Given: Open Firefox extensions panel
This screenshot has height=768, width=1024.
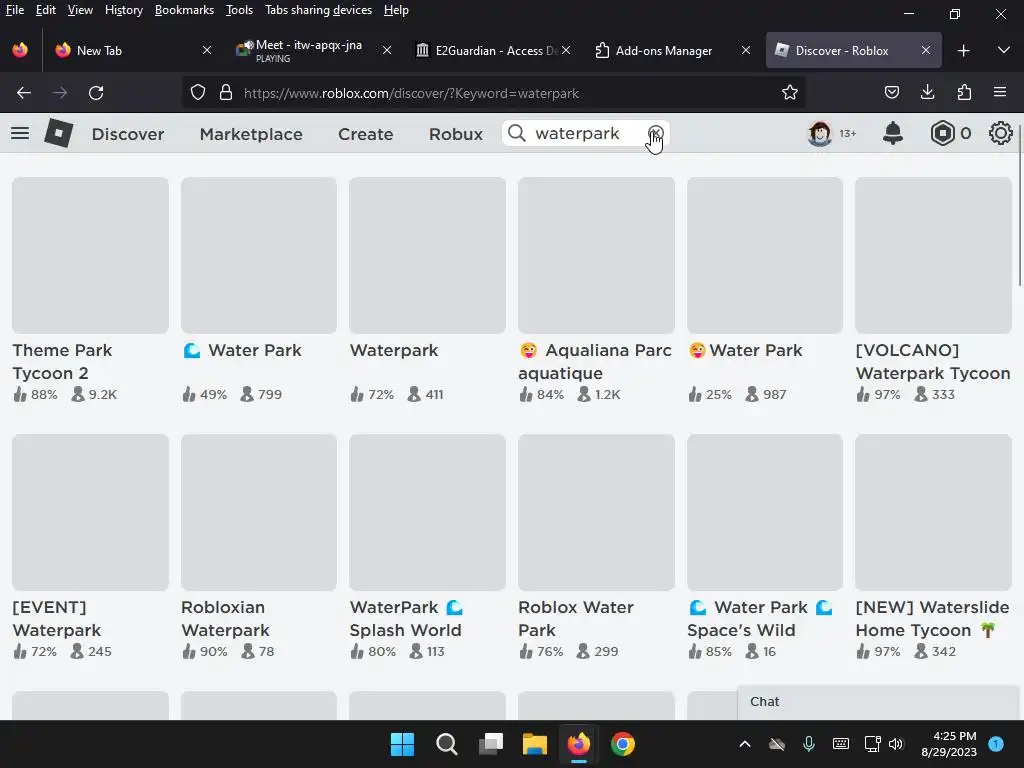Looking at the screenshot, I should coord(964,93).
